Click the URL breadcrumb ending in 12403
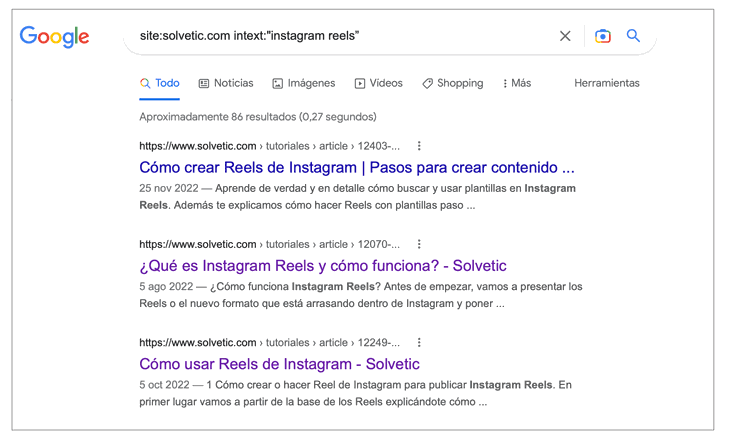Image resolution: width=730 pixels, height=447 pixels. click(x=269, y=146)
